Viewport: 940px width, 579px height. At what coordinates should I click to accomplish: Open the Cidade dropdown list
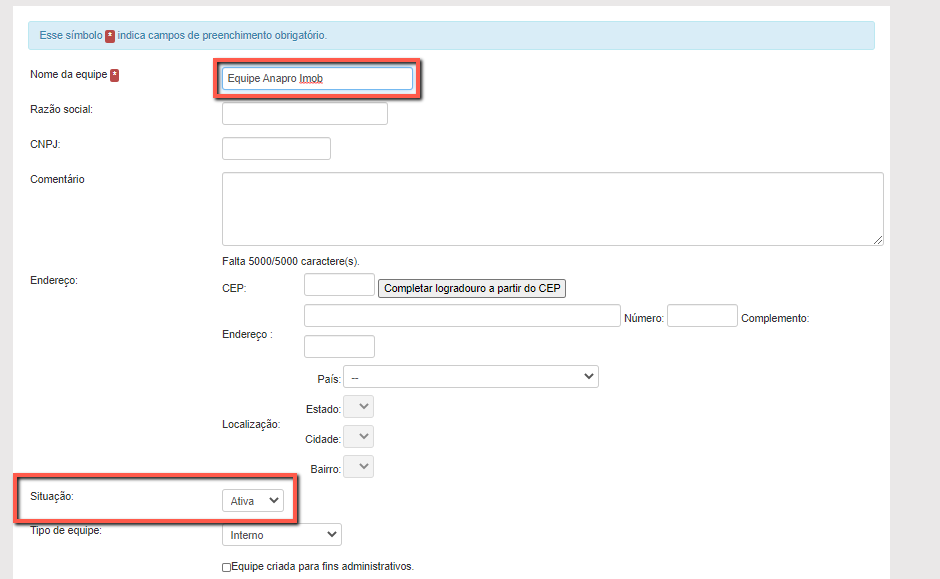pos(358,437)
